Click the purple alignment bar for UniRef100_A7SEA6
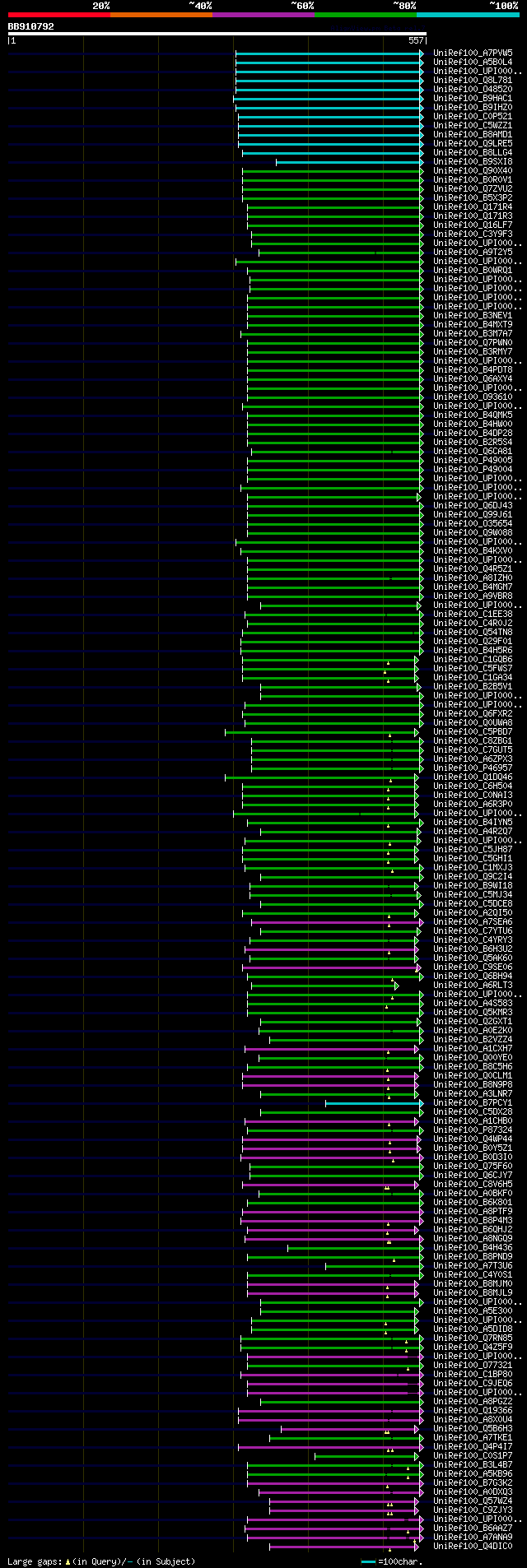Viewport: 527px width, 1568px height. coord(338,921)
